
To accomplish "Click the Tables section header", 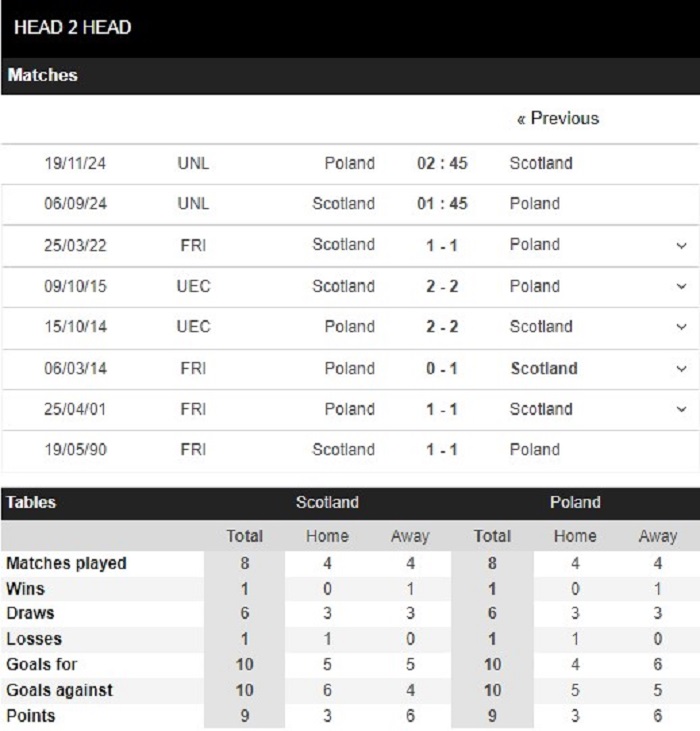I will pyautogui.click(x=31, y=503).
